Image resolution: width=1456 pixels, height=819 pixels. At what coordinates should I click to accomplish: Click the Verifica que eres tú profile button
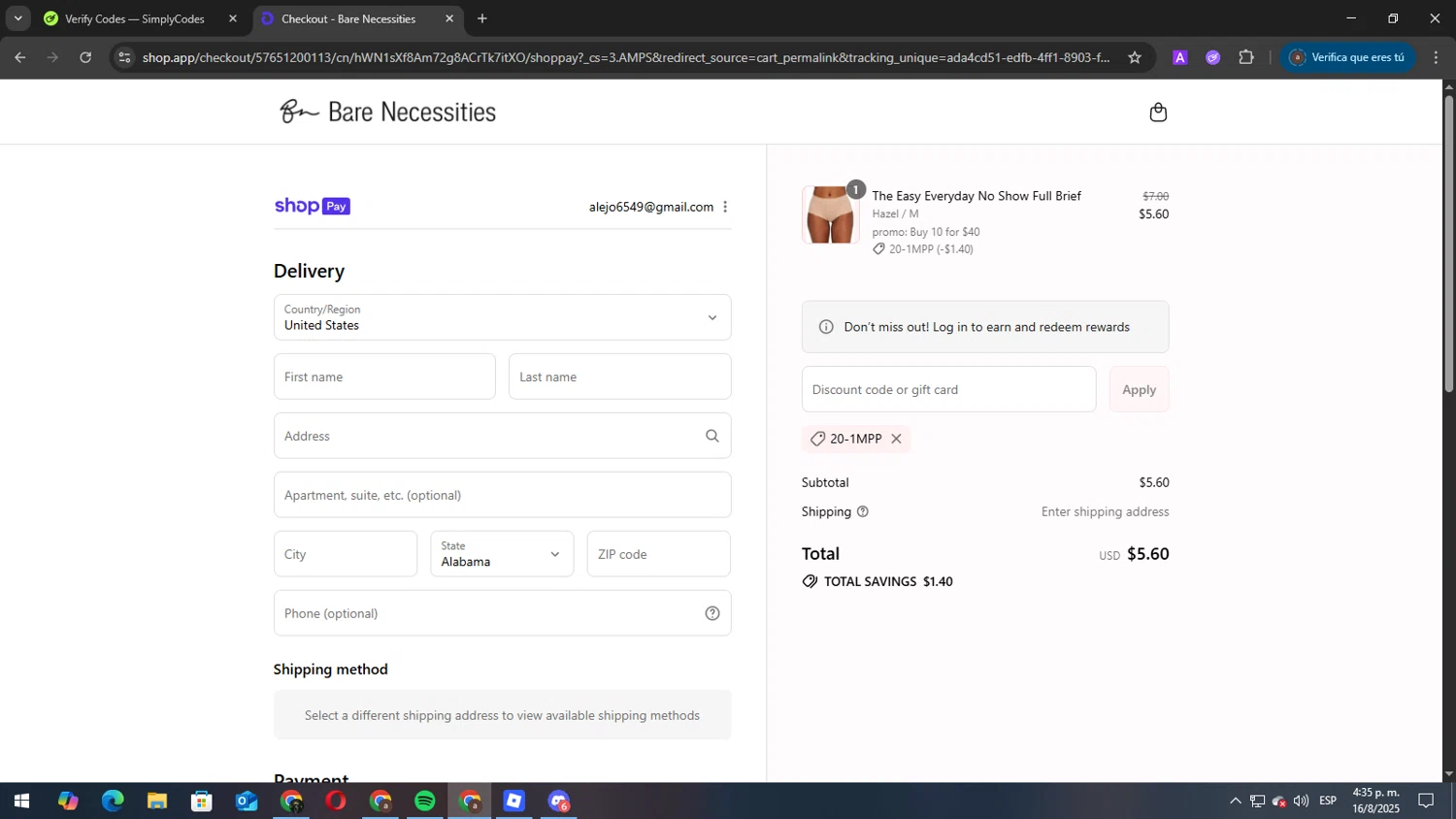(x=1347, y=57)
